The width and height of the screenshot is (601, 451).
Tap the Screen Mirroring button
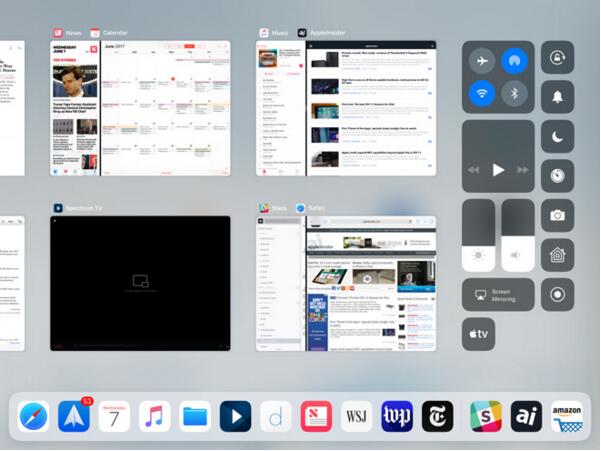498,295
